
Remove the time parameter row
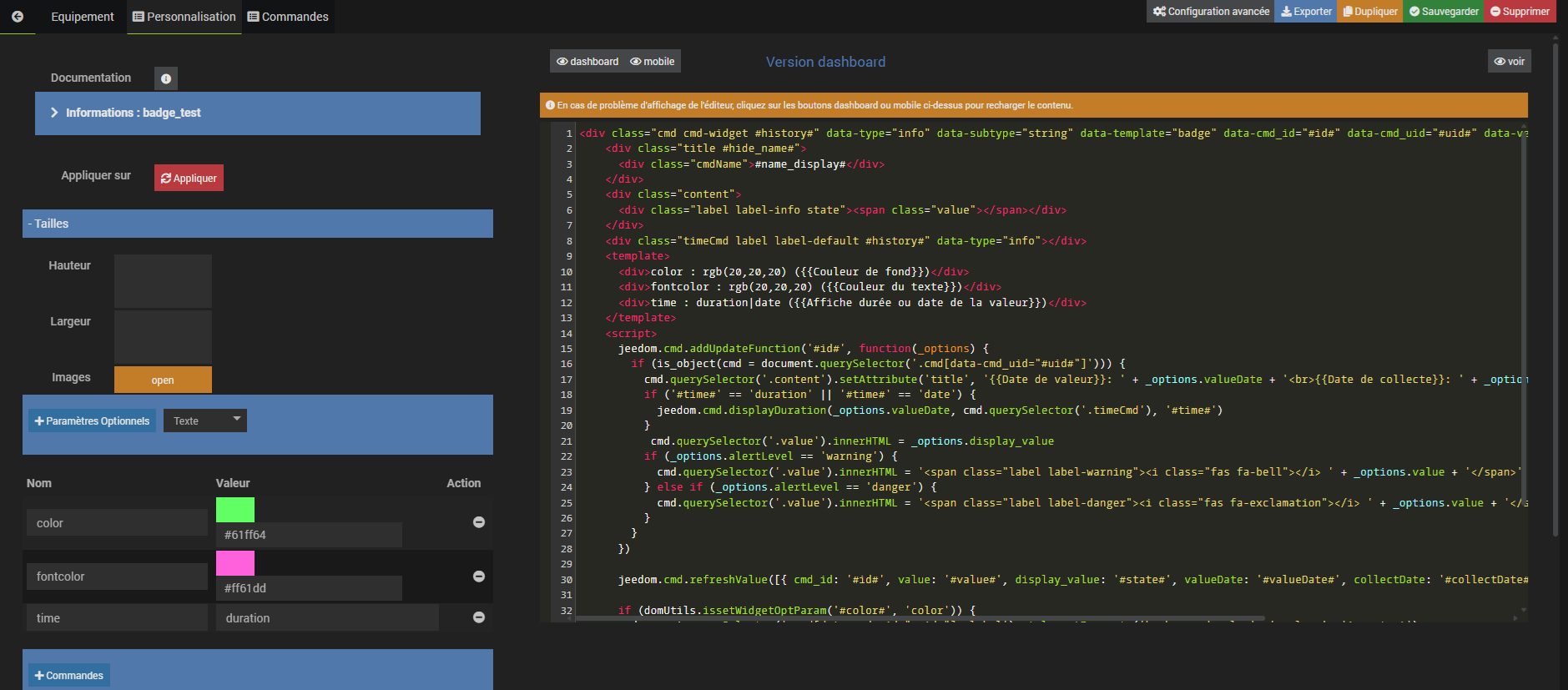point(479,617)
